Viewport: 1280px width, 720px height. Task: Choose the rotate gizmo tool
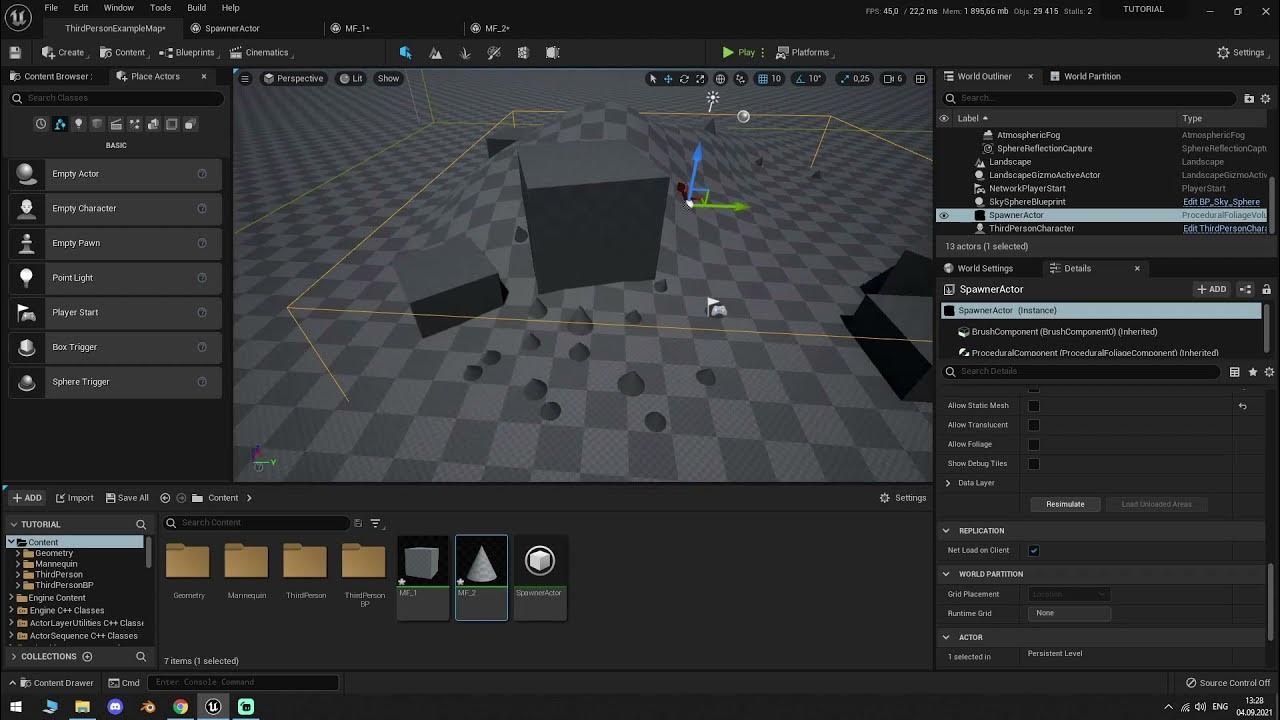click(684, 78)
